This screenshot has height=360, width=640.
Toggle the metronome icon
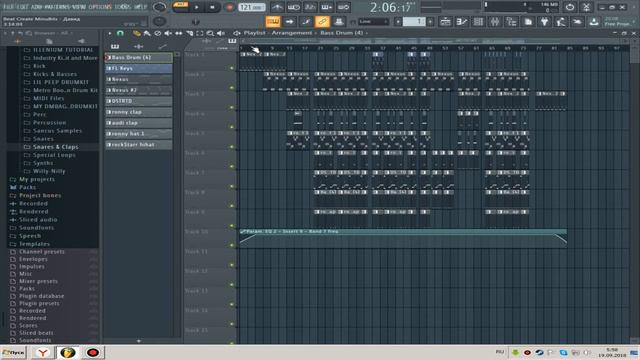277,7
